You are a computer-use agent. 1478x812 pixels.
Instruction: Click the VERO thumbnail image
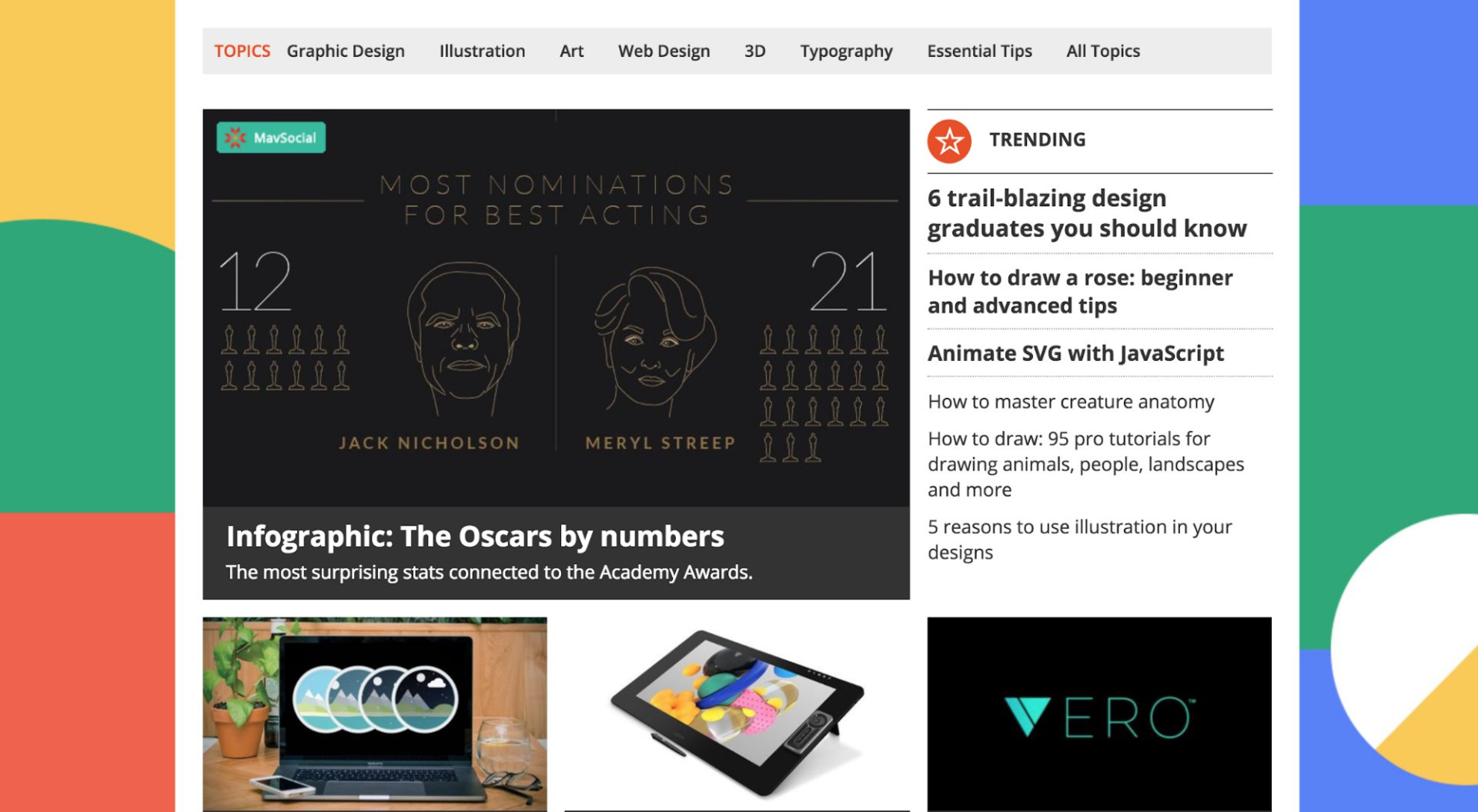tap(1098, 714)
